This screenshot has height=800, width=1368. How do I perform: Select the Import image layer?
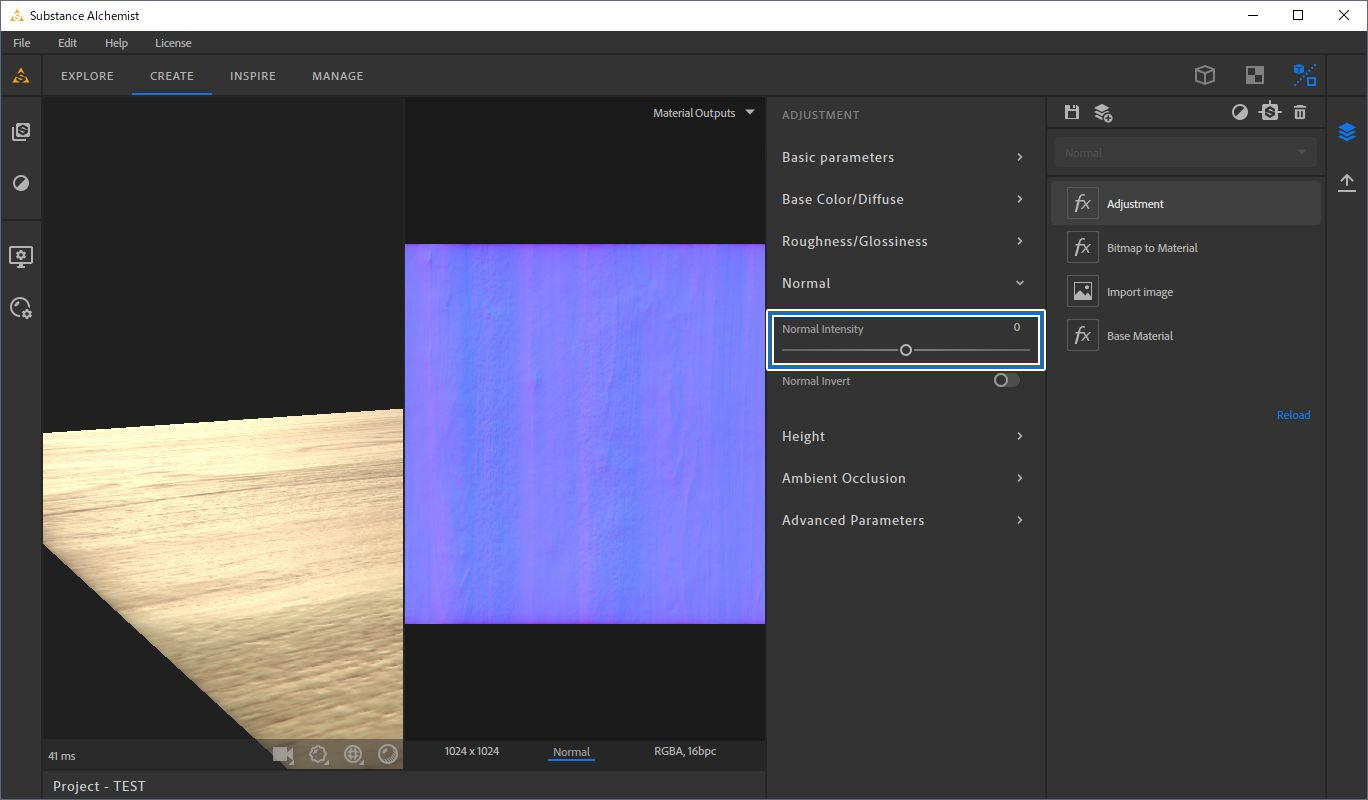click(x=1186, y=291)
